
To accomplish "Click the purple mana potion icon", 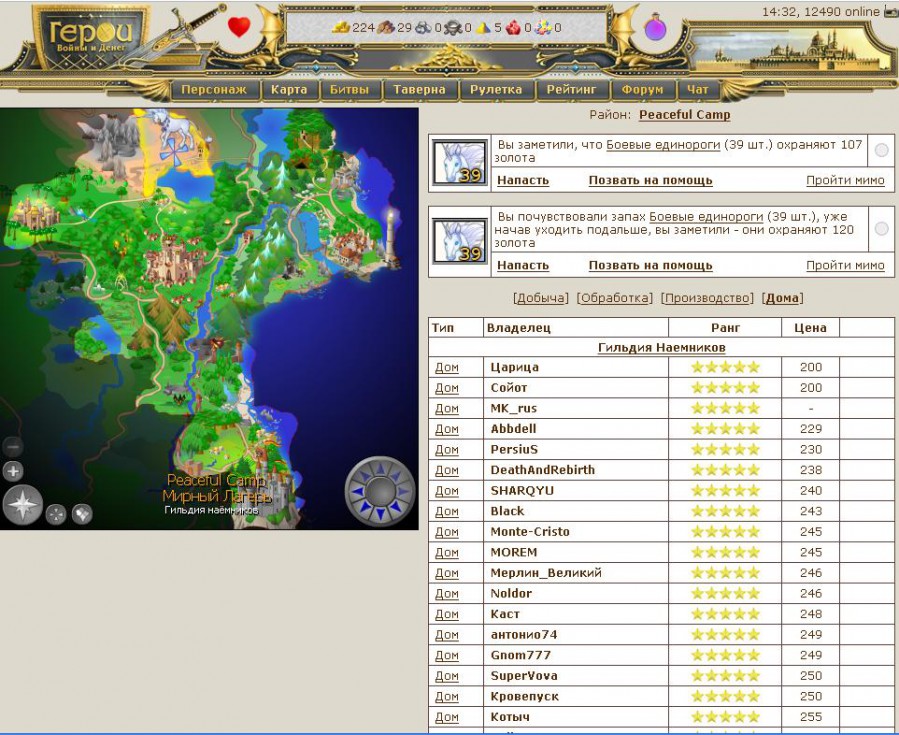I will point(655,28).
